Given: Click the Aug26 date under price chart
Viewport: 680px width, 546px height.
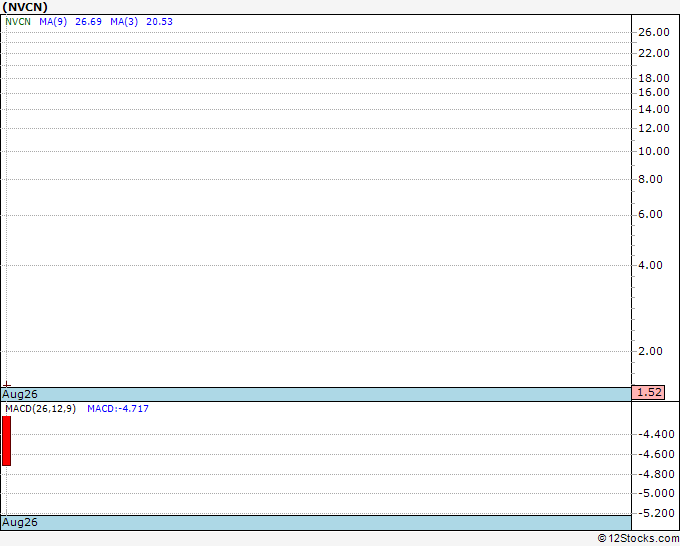Looking at the screenshot, I should [x=20, y=394].
